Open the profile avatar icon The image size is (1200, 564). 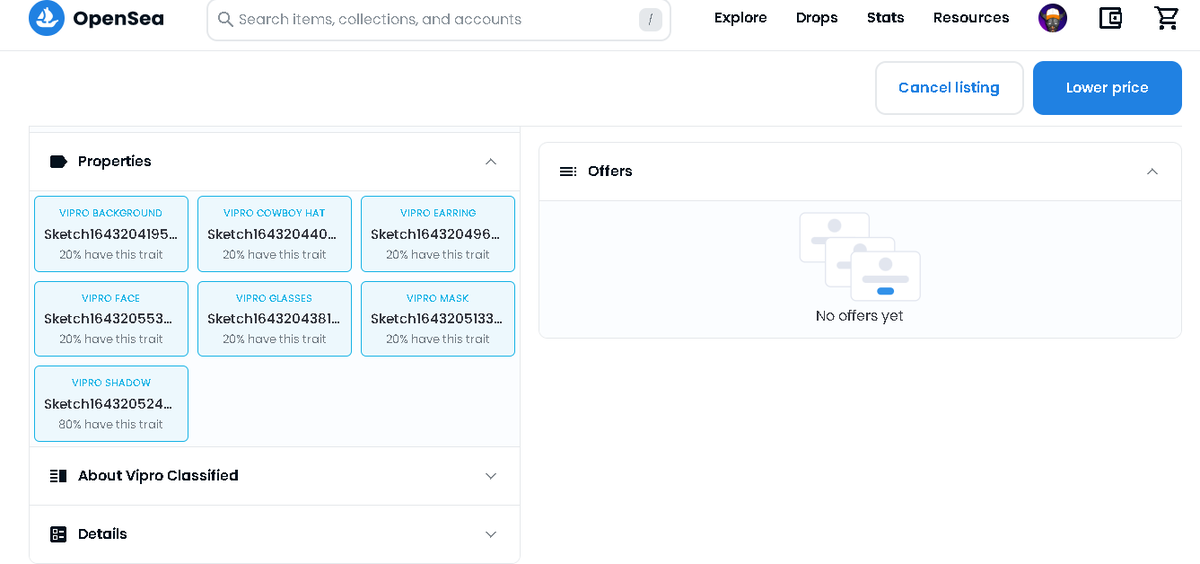1053,18
